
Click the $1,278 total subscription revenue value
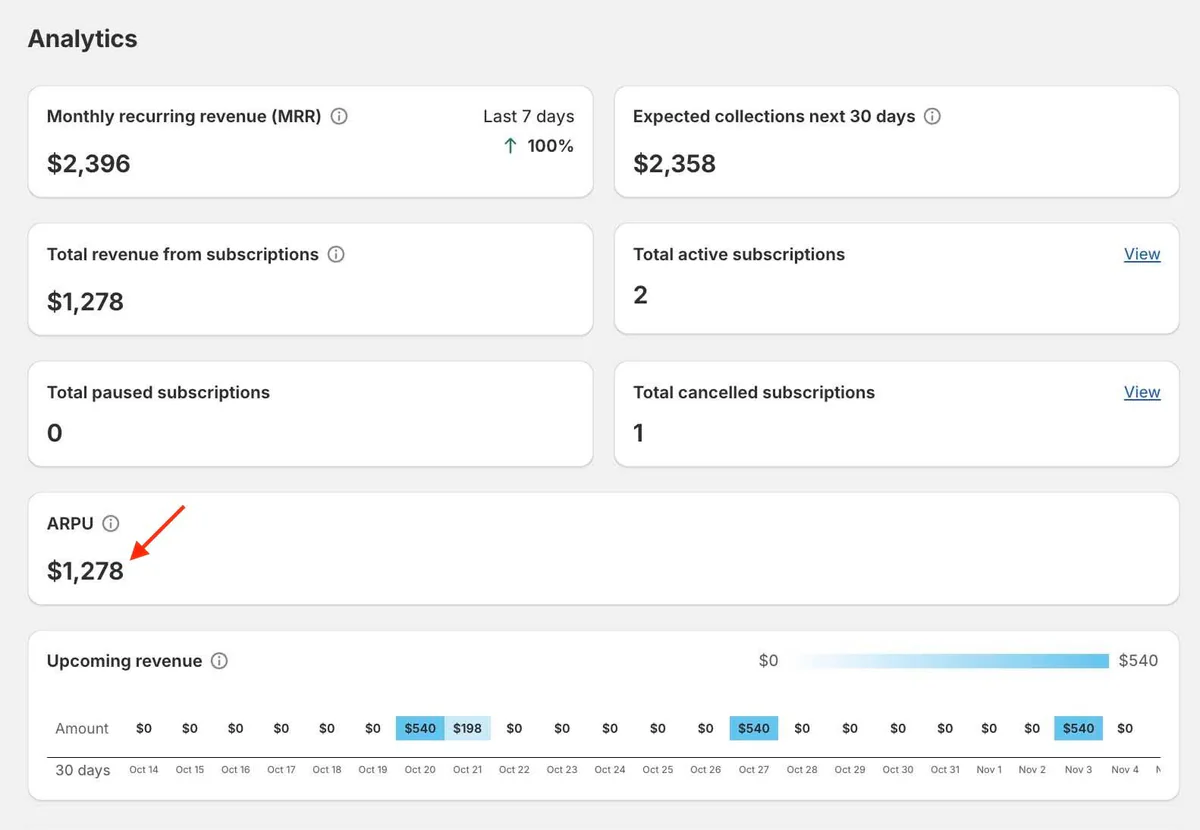85,302
